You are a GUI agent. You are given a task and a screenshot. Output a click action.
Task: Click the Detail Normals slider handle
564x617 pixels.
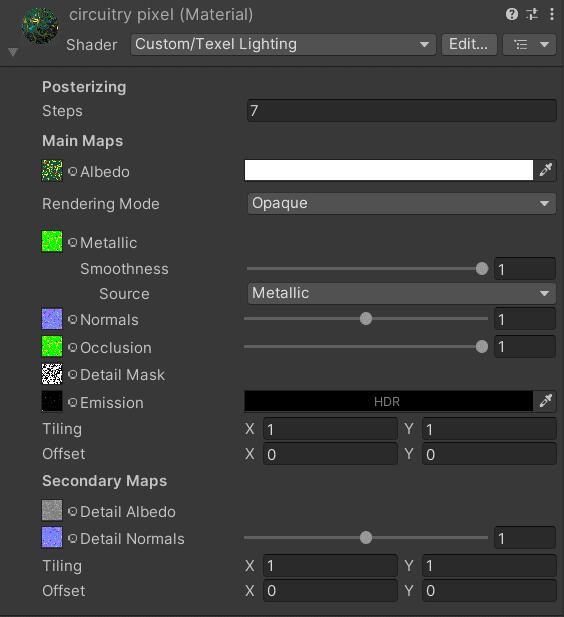pyautogui.click(x=366, y=538)
